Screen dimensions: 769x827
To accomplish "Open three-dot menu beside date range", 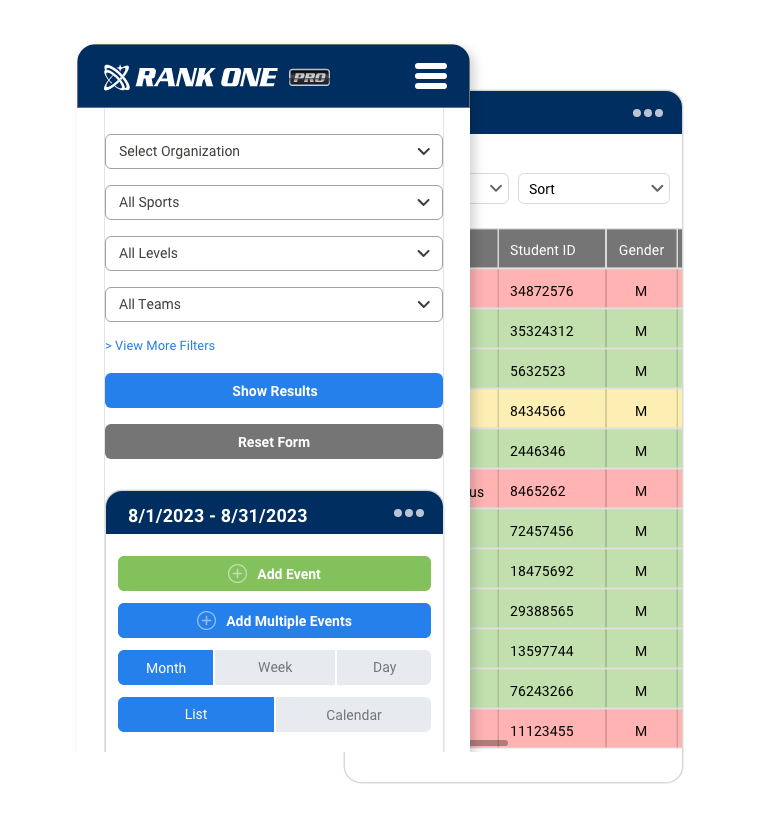I will point(408,513).
